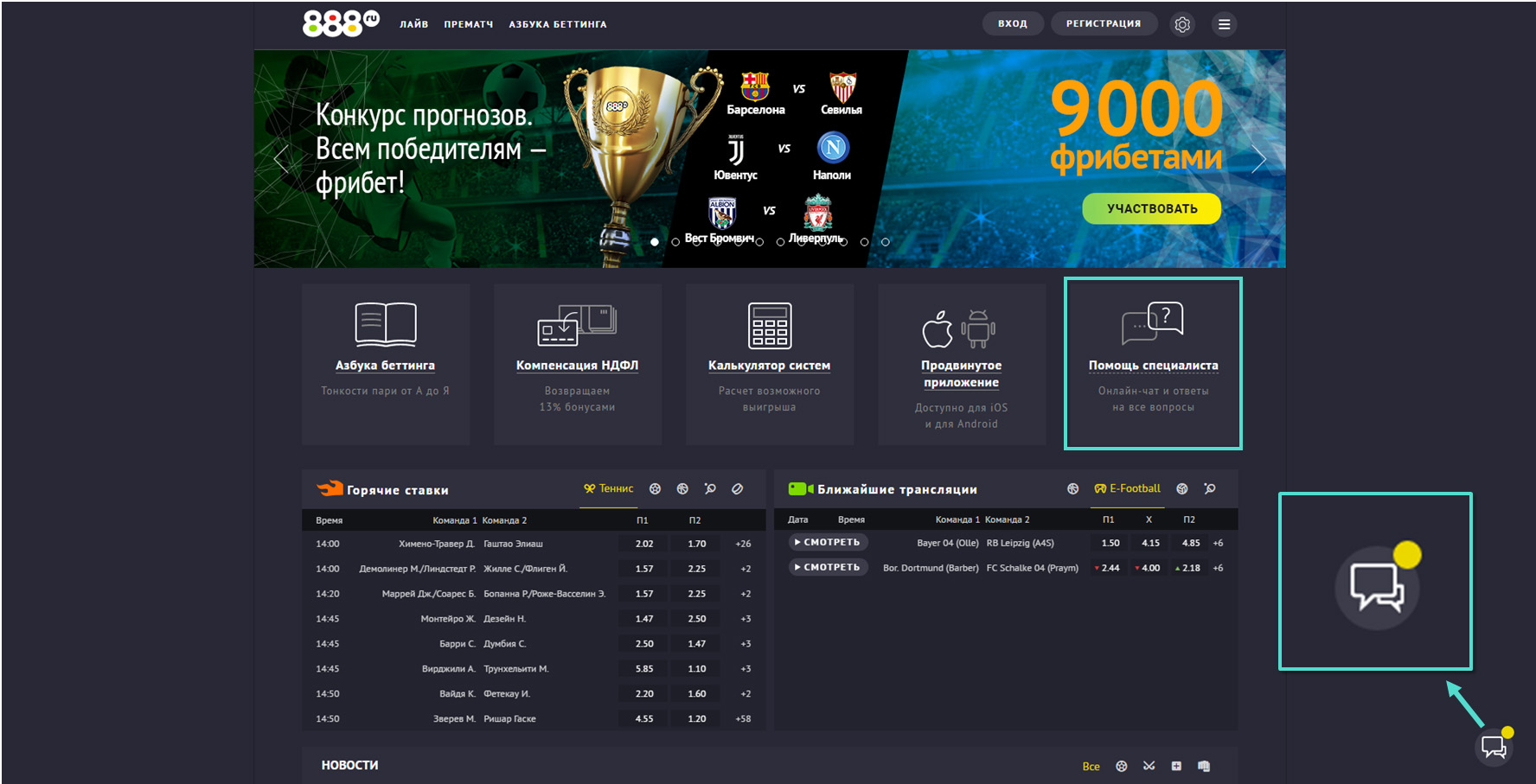The height and width of the screenshot is (784, 1536).
Task: Select the first active banner dot
Action: [x=655, y=242]
